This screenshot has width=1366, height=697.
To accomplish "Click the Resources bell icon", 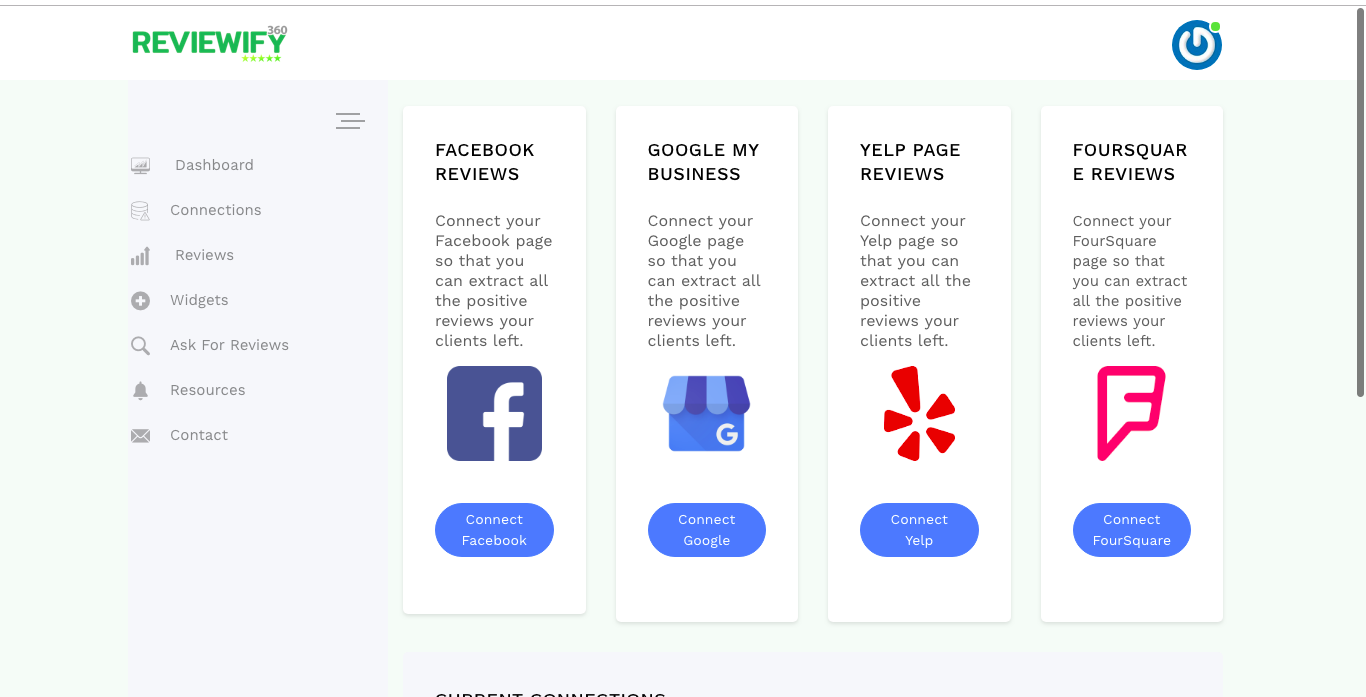I will click(x=140, y=391).
